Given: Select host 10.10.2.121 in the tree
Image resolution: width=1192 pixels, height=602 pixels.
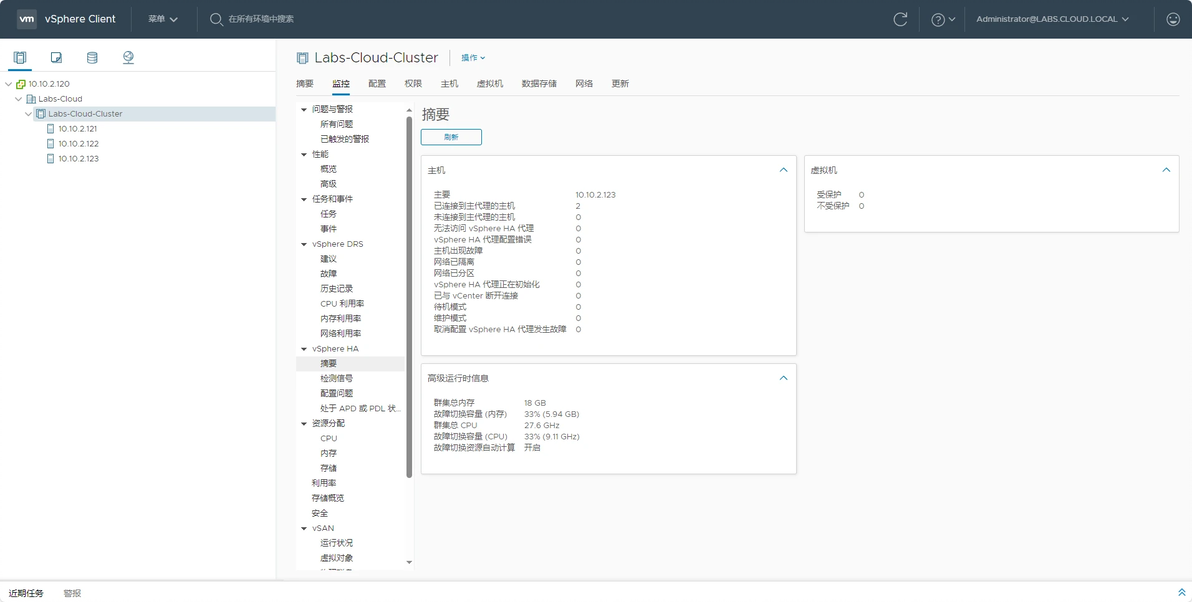Looking at the screenshot, I should pos(78,128).
